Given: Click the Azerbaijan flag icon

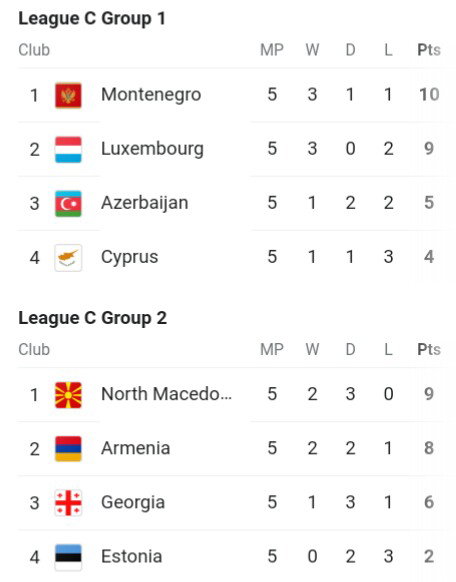Looking at the screenshot, I should click(68, 204).
